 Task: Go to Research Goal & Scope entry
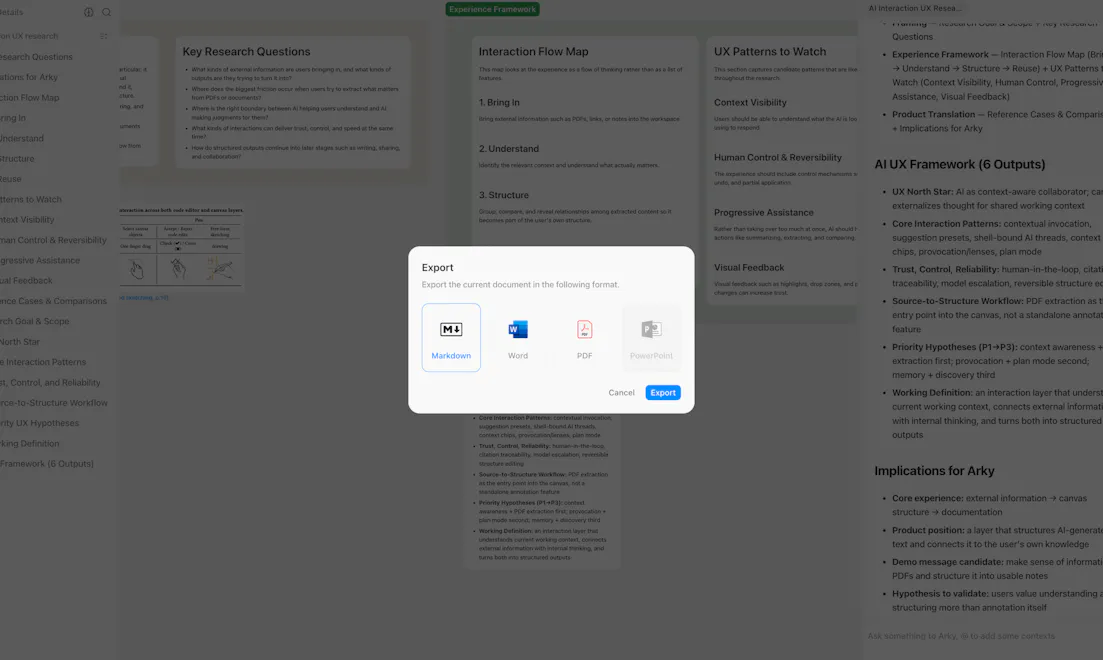point(34,321)
